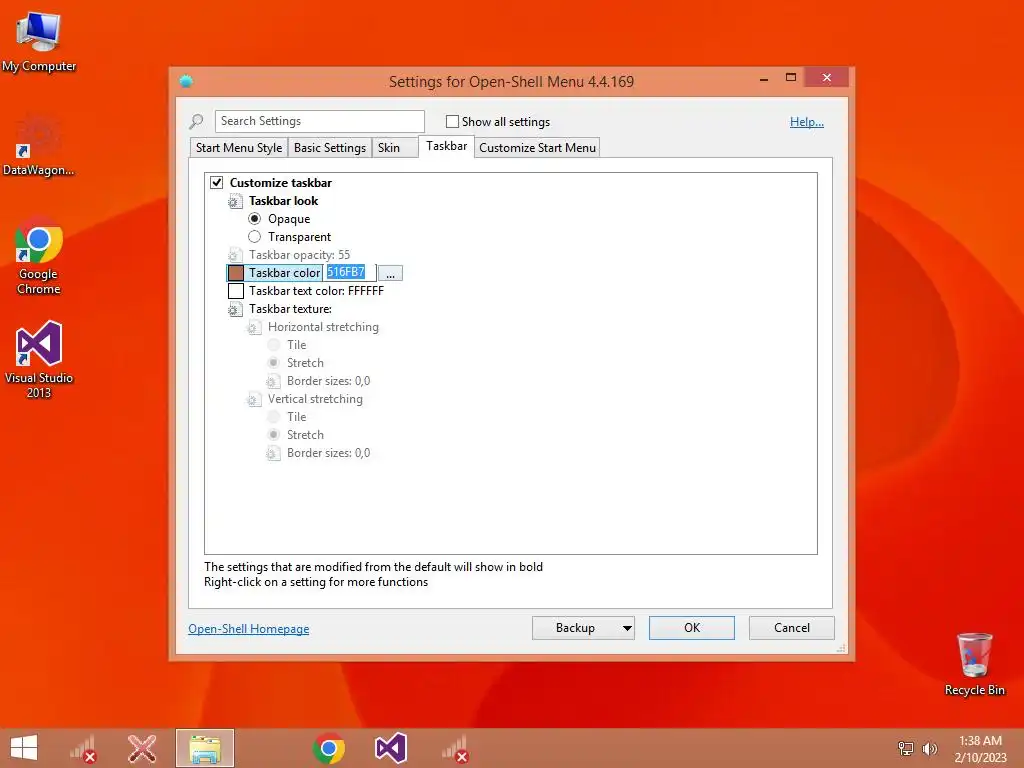Click the OK button
Image resolution: width=1024 pixels, height=768 pixels.
[x=692, y=628]
